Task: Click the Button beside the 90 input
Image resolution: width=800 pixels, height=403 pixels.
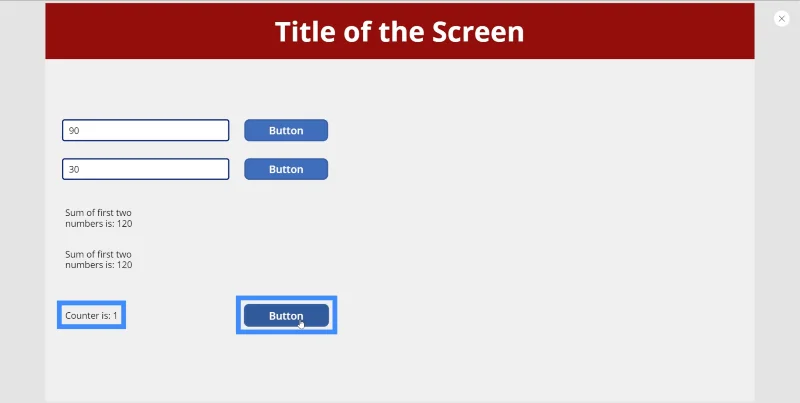Action: (286, 130)
